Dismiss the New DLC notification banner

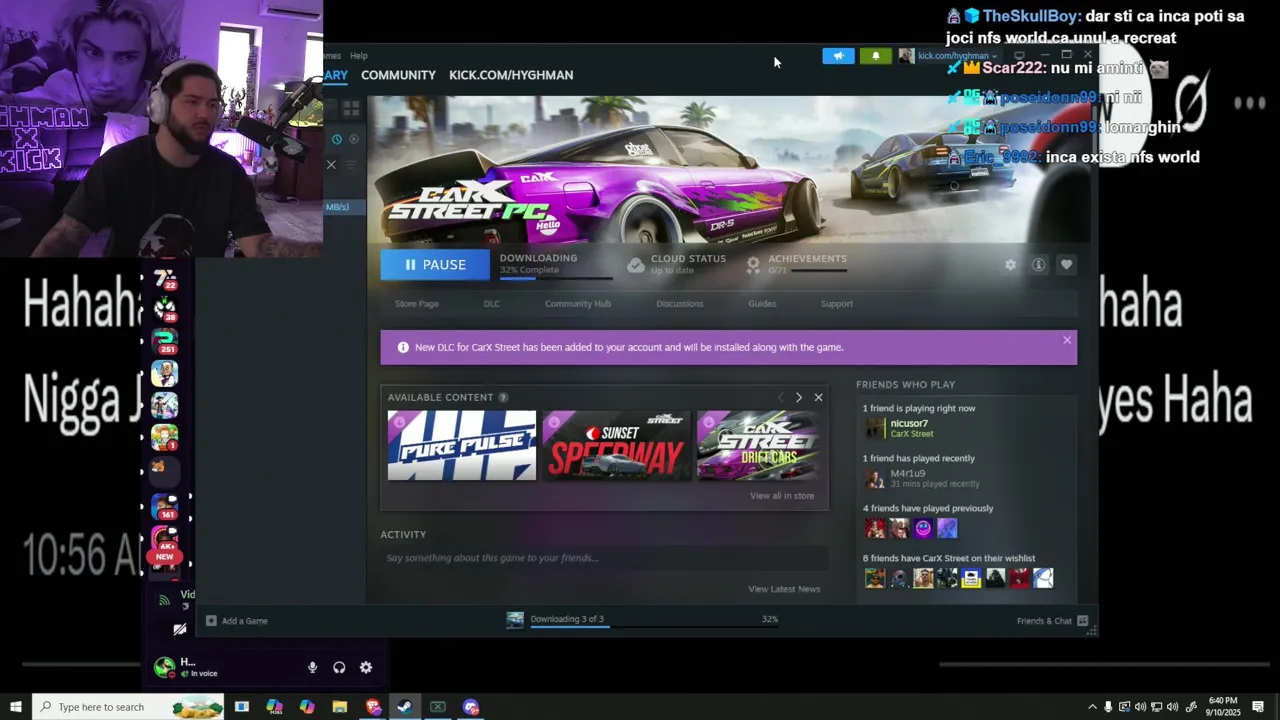point(1067,340)
